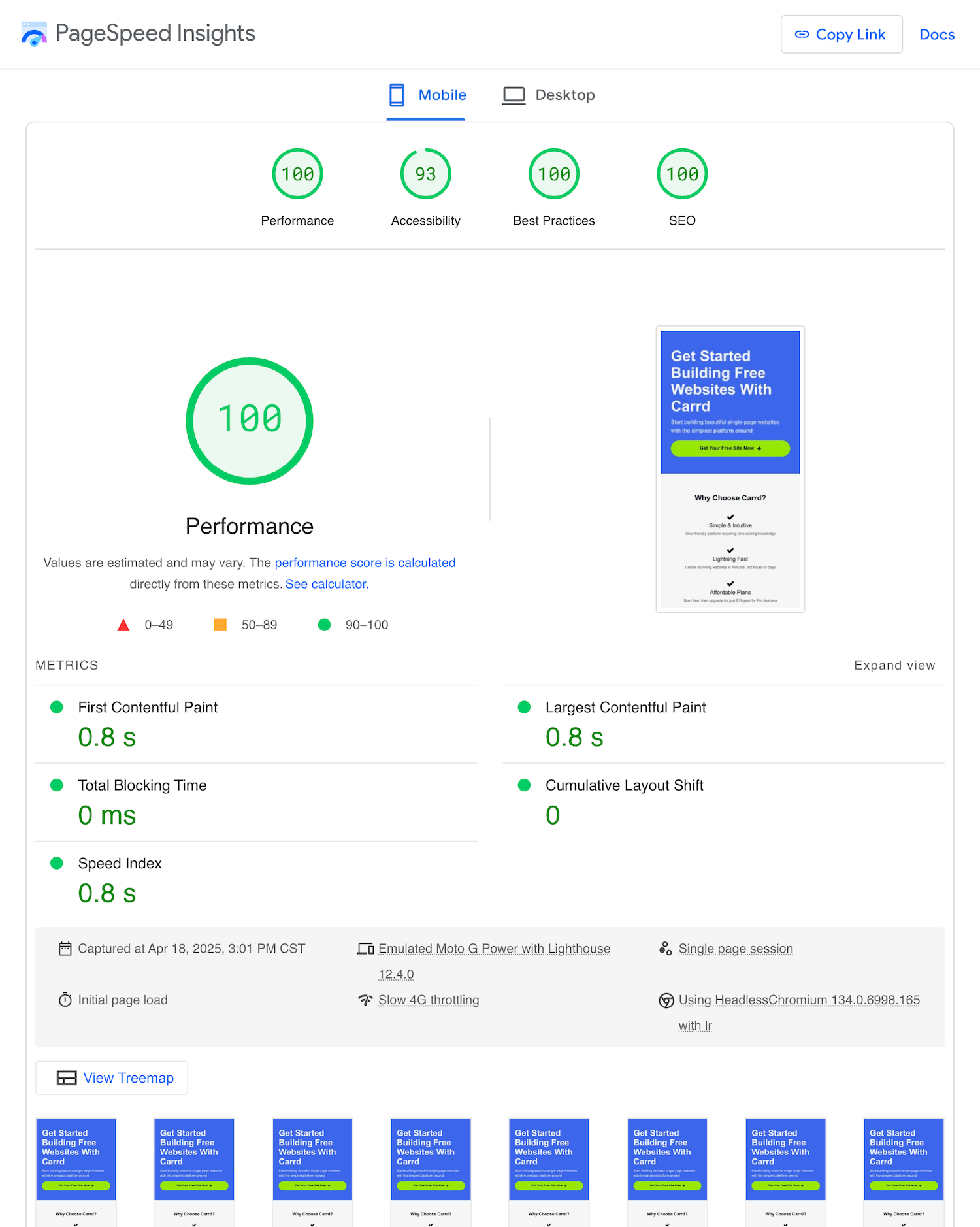This screenshot has height=1227, width=980.
Task: Select the Performance score gauge at top
Action: pyautogui.click(x=297, y=174)
